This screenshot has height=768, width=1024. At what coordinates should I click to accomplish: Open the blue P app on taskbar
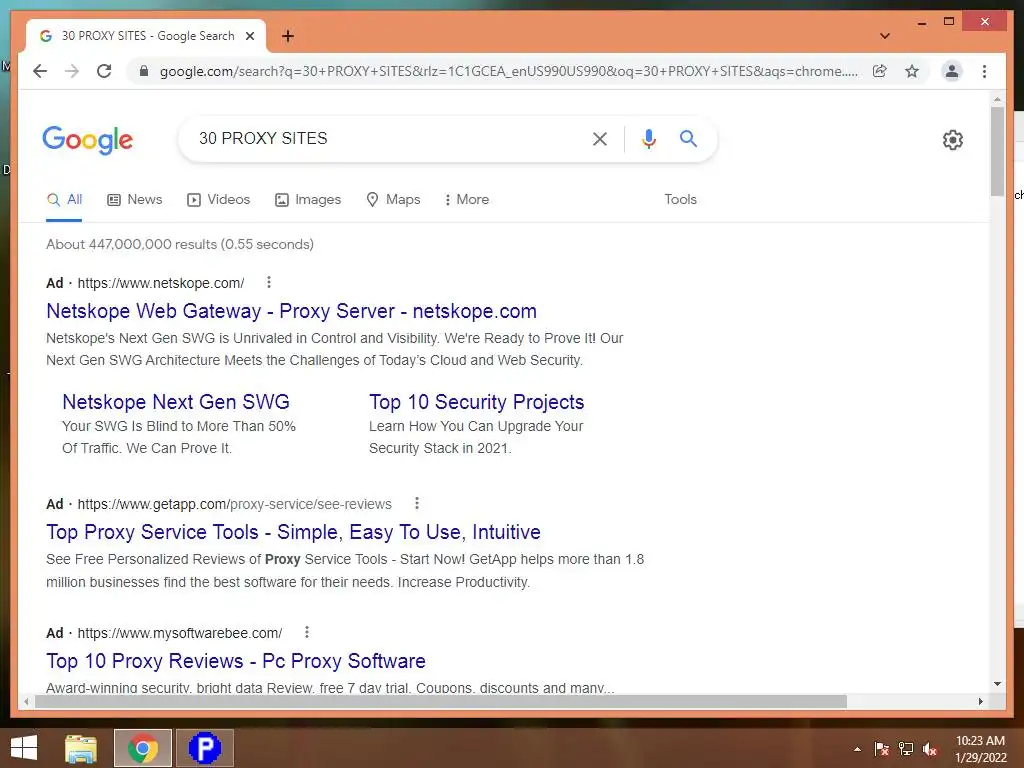point(205,748)
